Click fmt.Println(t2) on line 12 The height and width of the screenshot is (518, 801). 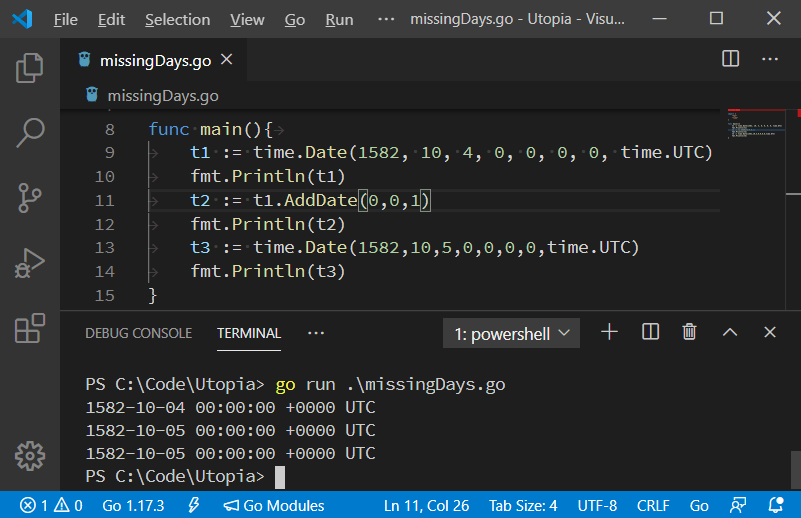click(268, 224)
